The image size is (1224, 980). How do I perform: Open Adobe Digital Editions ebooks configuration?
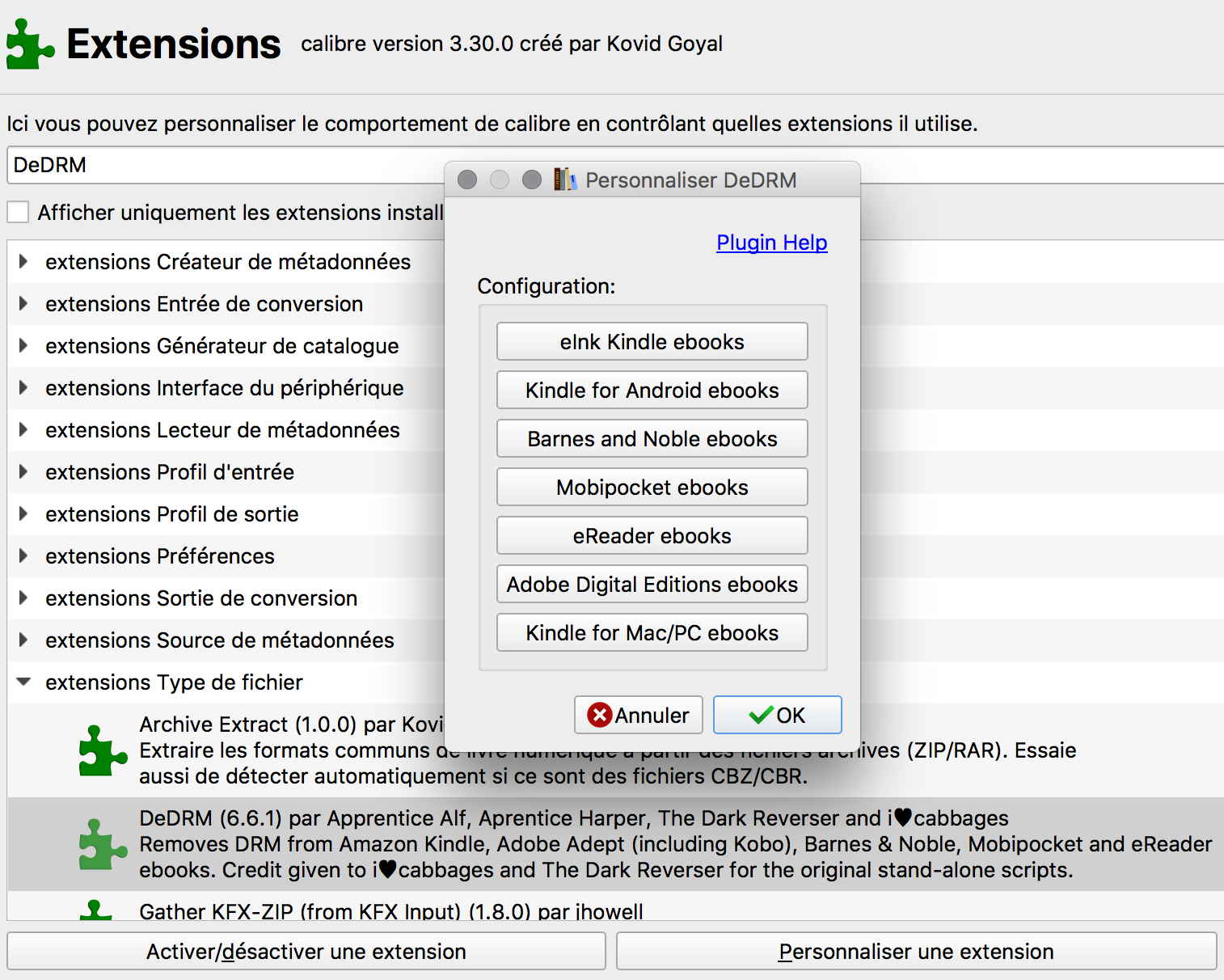(x=652, y=584)
